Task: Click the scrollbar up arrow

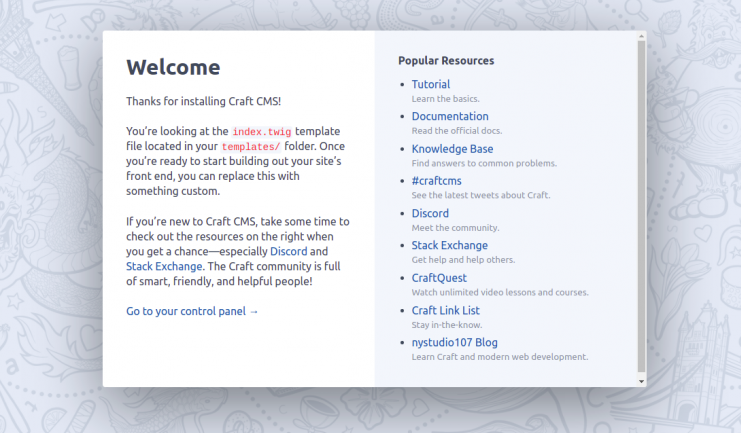Action: click(x=642, y=36)
